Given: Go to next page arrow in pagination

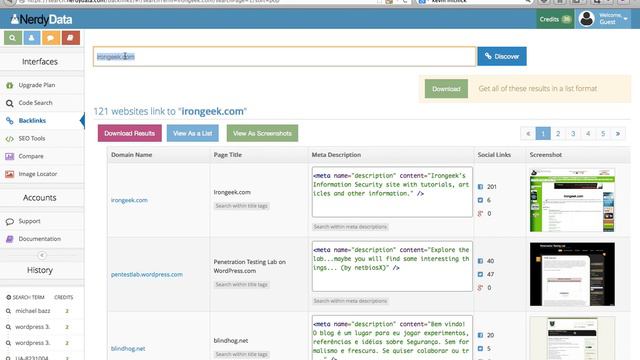Looking at the screenshot, I should (x=618, y=133).
